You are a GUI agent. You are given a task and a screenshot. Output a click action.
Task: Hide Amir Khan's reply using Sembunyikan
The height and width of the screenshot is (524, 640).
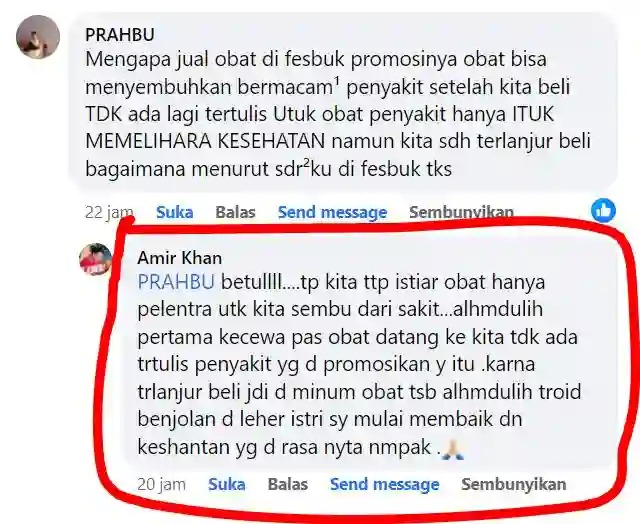(513, 484)
